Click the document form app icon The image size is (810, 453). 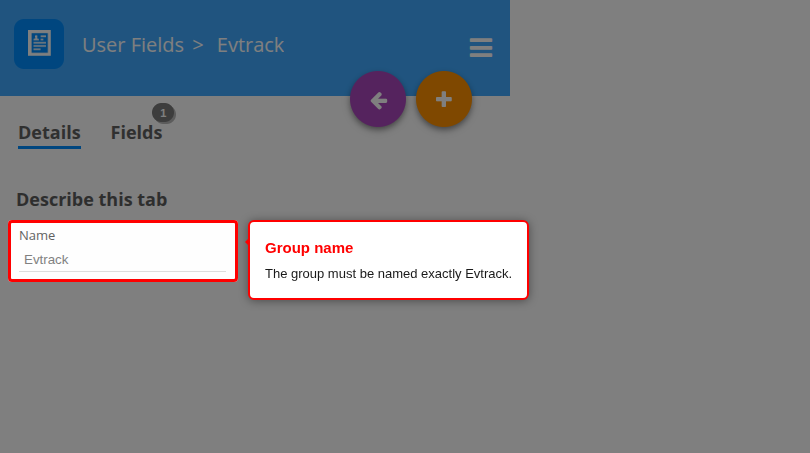click(39, 44)
